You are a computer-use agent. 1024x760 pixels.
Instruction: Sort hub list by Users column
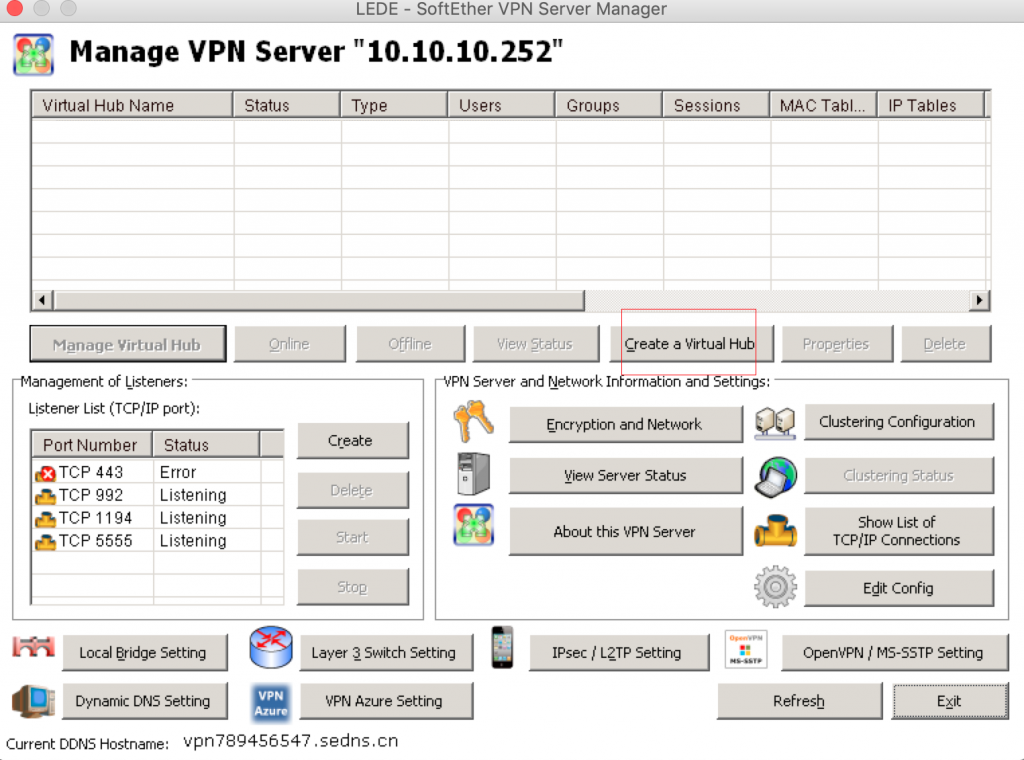coord(501,105)
